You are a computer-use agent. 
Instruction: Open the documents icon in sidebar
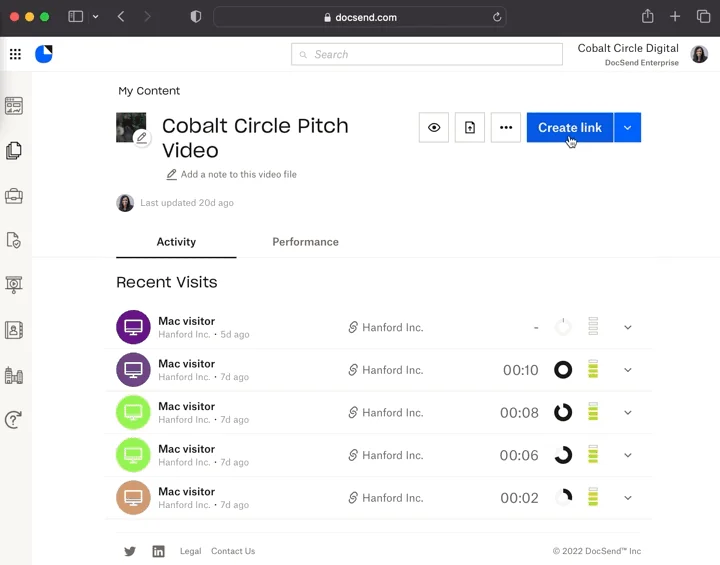click(x=14, y=151)
